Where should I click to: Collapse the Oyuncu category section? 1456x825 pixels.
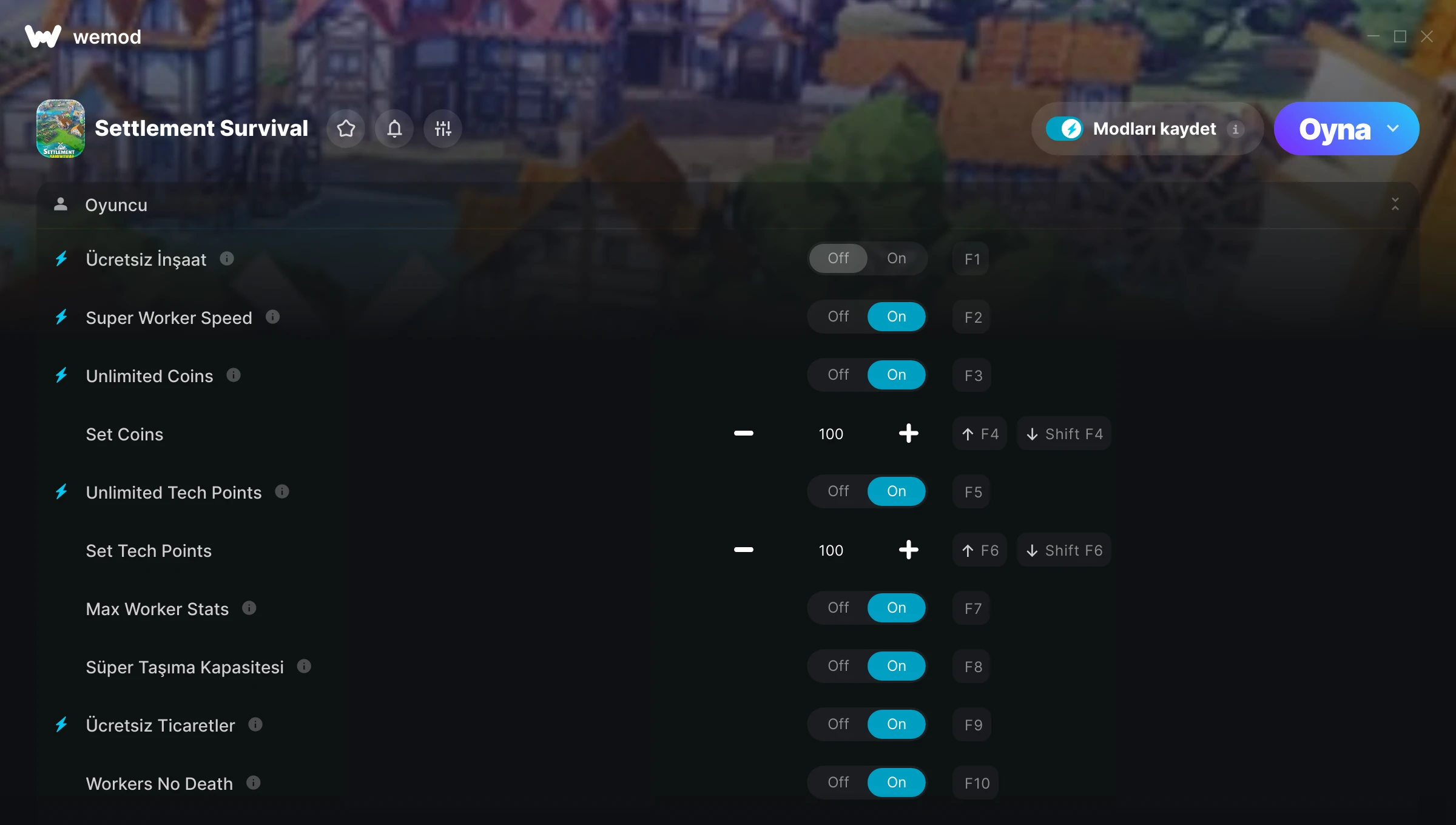[1395, 204]
